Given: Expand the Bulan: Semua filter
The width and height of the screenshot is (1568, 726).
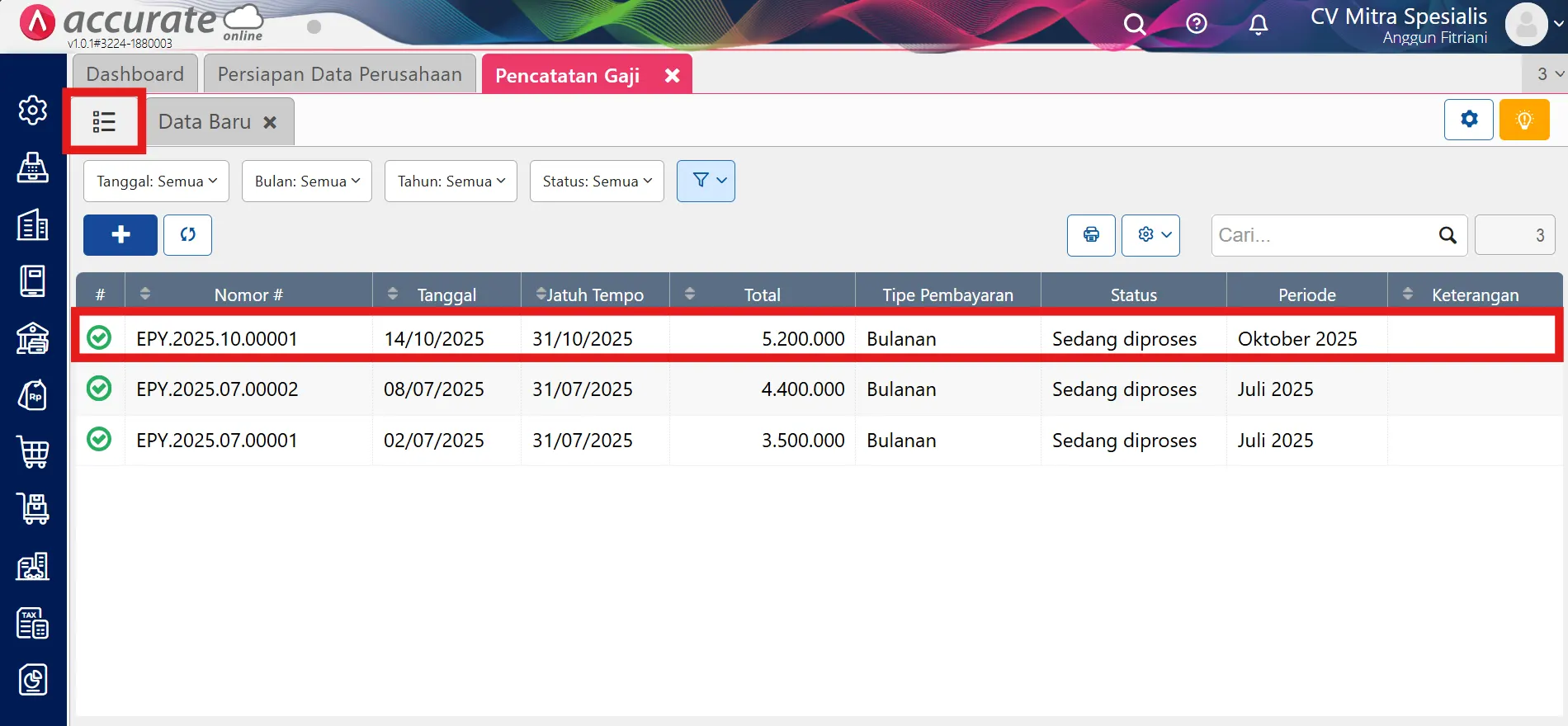Looking at the screenshot, I should point(306,181).
